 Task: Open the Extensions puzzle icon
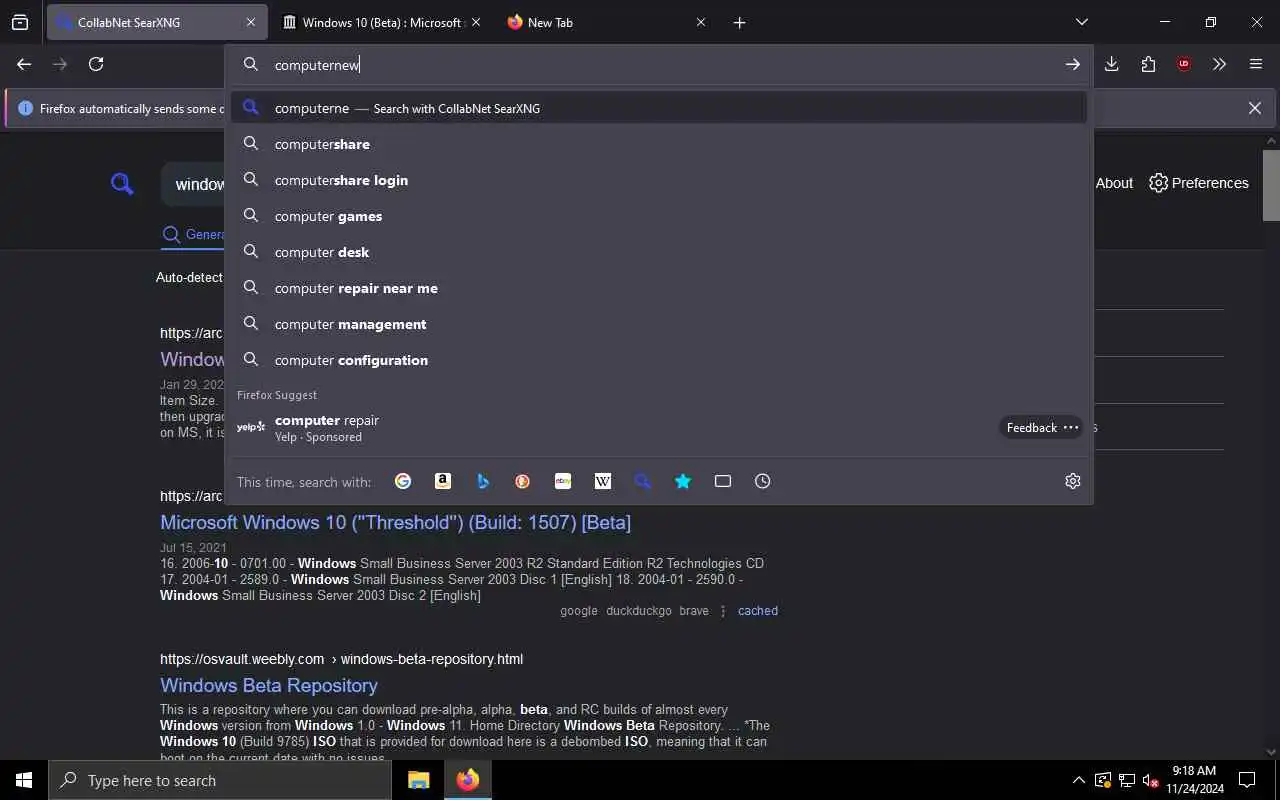click(x=1148, y=64)
